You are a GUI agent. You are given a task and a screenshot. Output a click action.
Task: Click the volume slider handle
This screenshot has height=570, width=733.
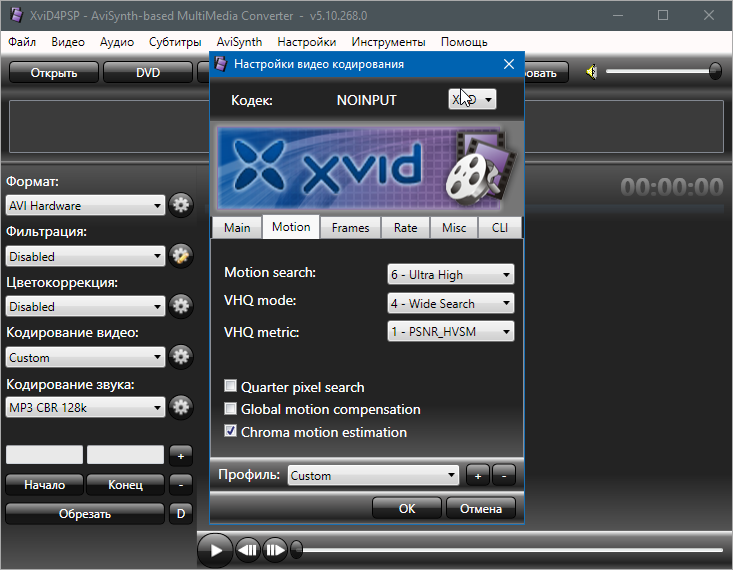(x=715, y=71)
